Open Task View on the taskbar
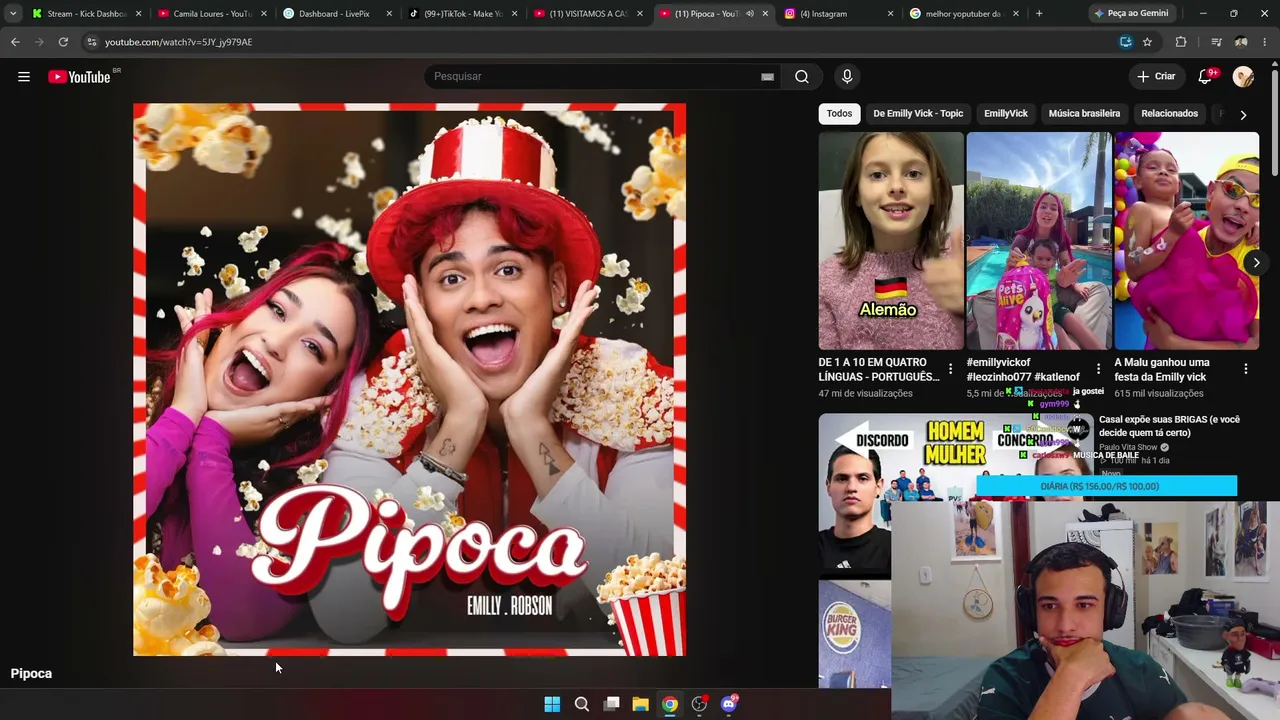This screenshot has width=1280, height=720. [612, 704]
